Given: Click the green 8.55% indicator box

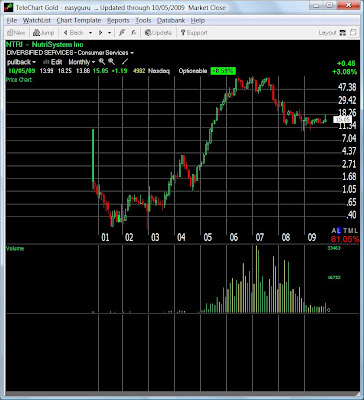Looking at the screenshot, I should [x=223, y=71].
